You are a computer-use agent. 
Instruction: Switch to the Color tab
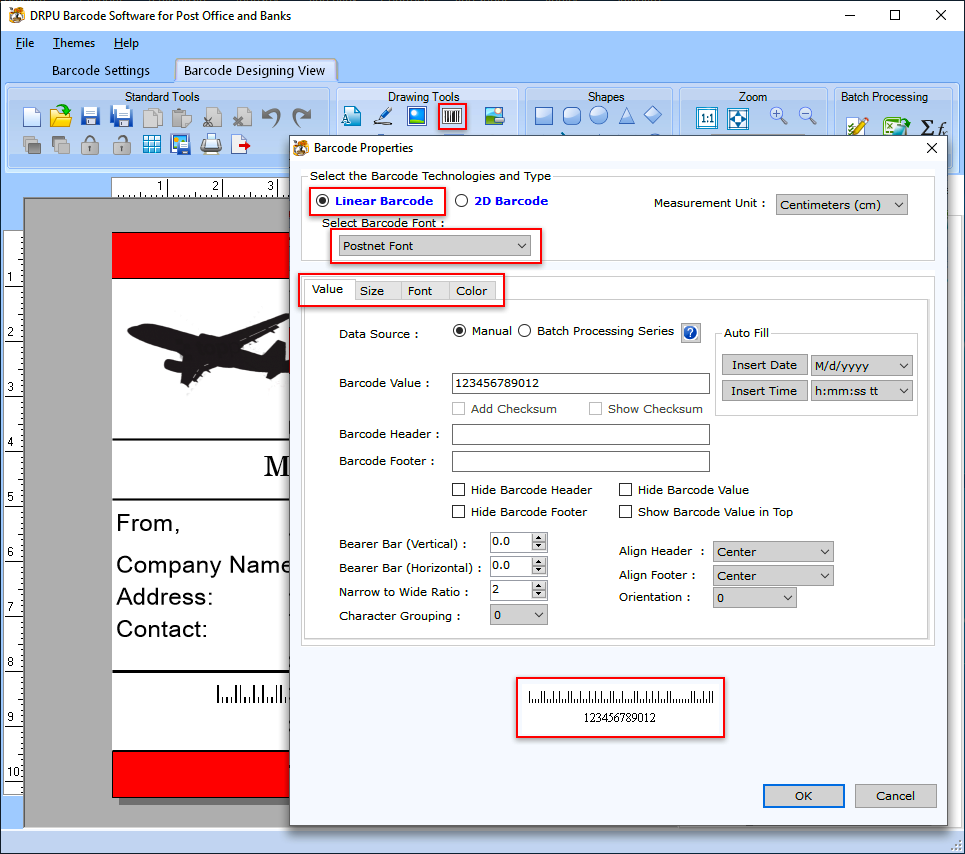pyautogui.click(x=471, y=290)
